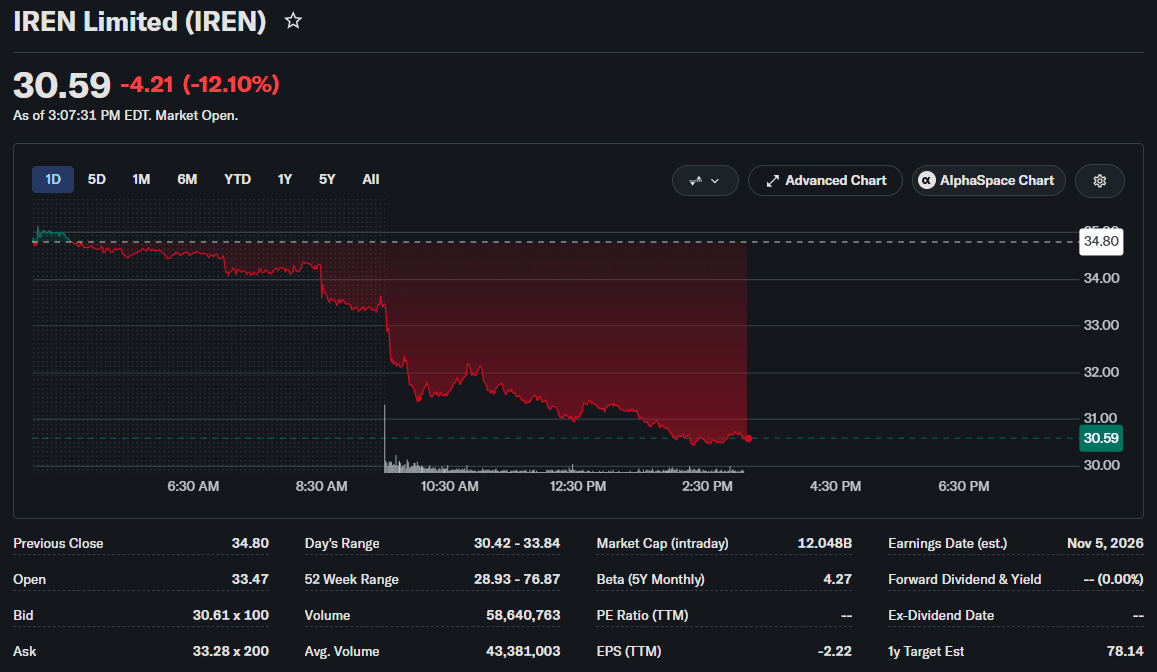The height and width of the screenshot is (672, 1157).
Task: Click Day's Range 30.42 - 33.84
Action: (517, 543)
